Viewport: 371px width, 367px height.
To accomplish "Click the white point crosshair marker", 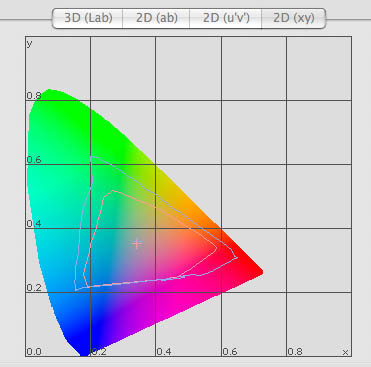I will coord(137,244).
